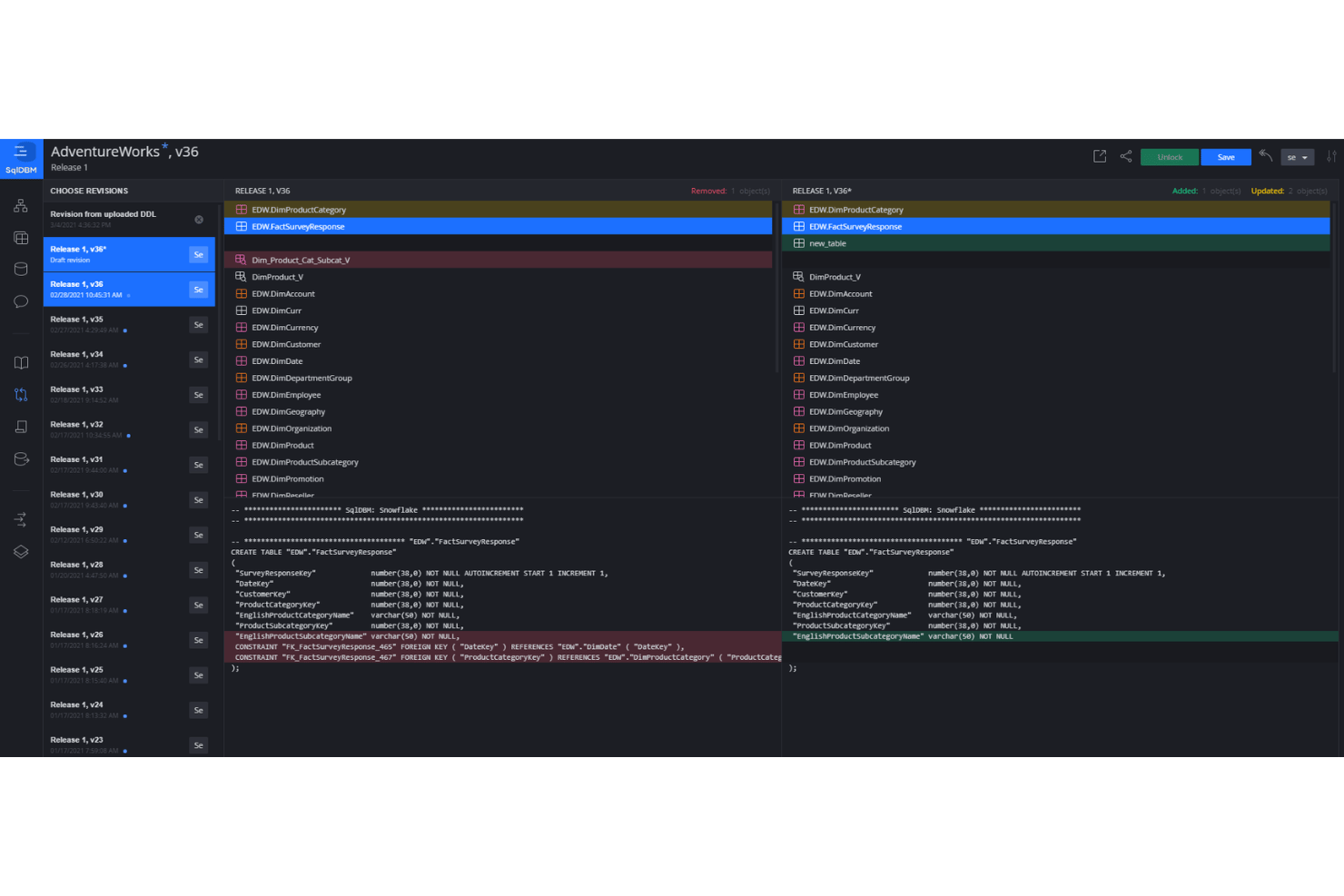Open the diagram explorer sidebar icon

21,206
